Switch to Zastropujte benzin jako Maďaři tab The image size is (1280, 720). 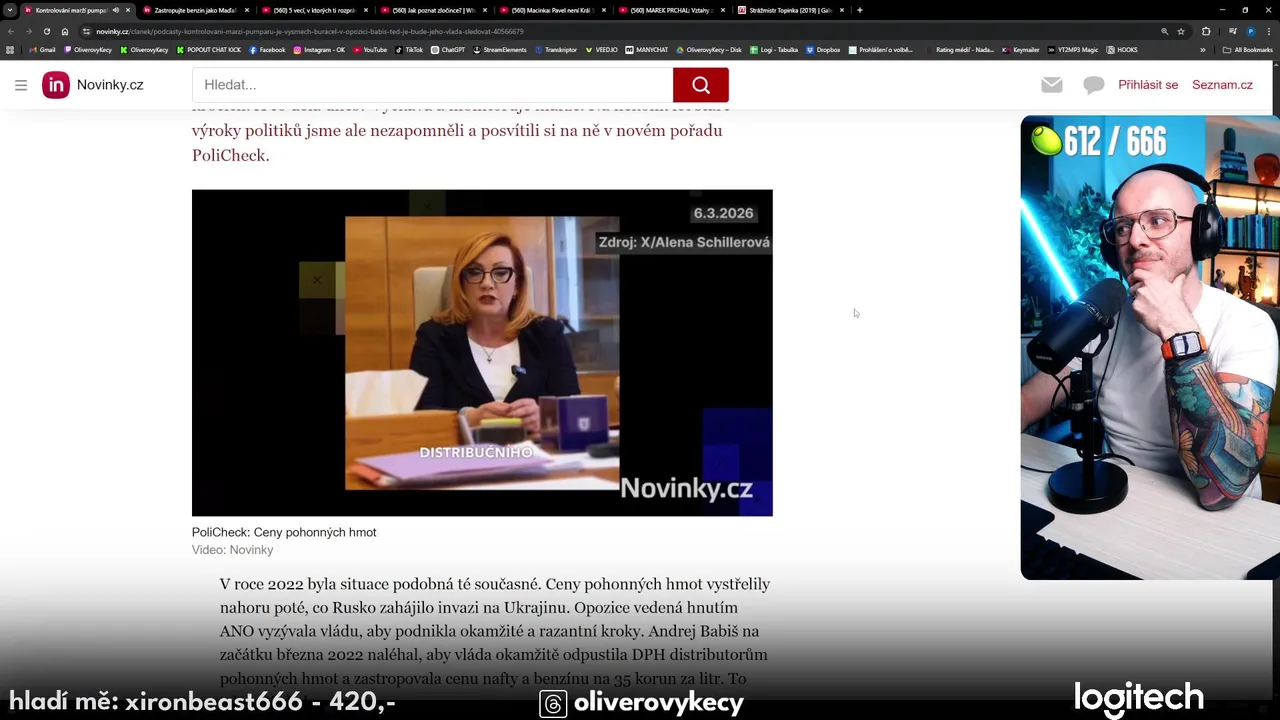(195, 10)
